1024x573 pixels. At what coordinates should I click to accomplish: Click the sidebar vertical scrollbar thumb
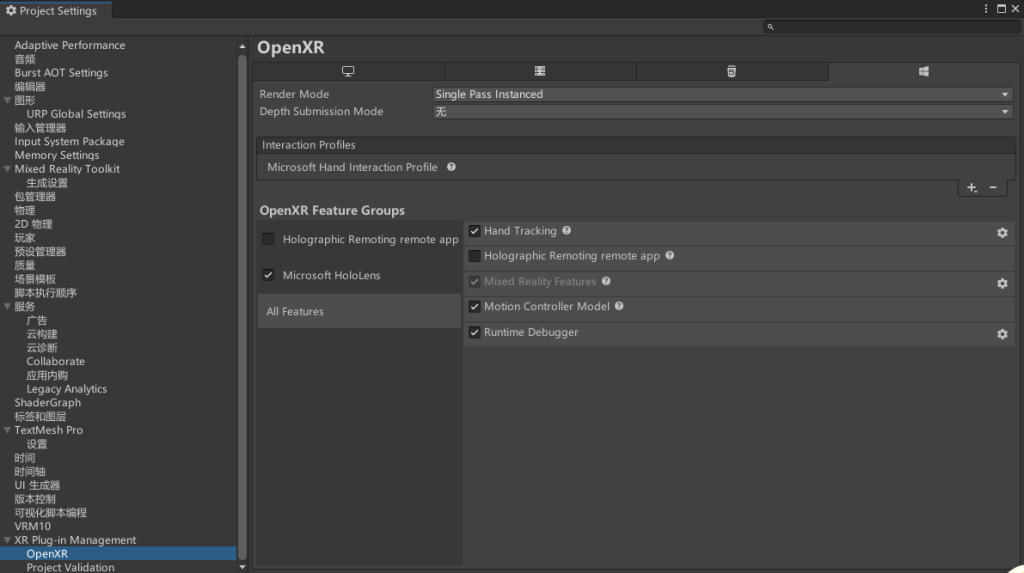tap(242, 307)
